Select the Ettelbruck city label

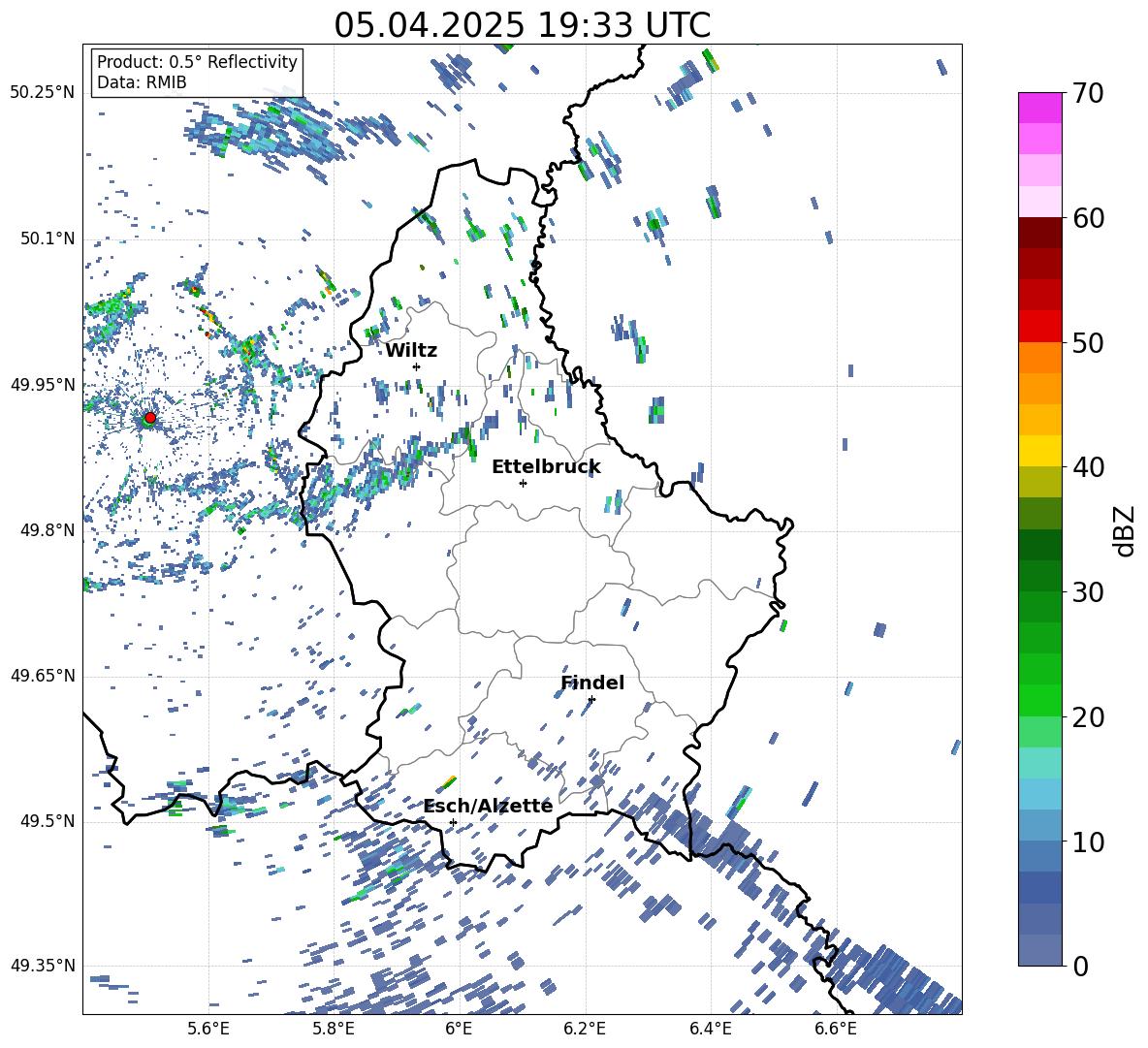point(546,467)
